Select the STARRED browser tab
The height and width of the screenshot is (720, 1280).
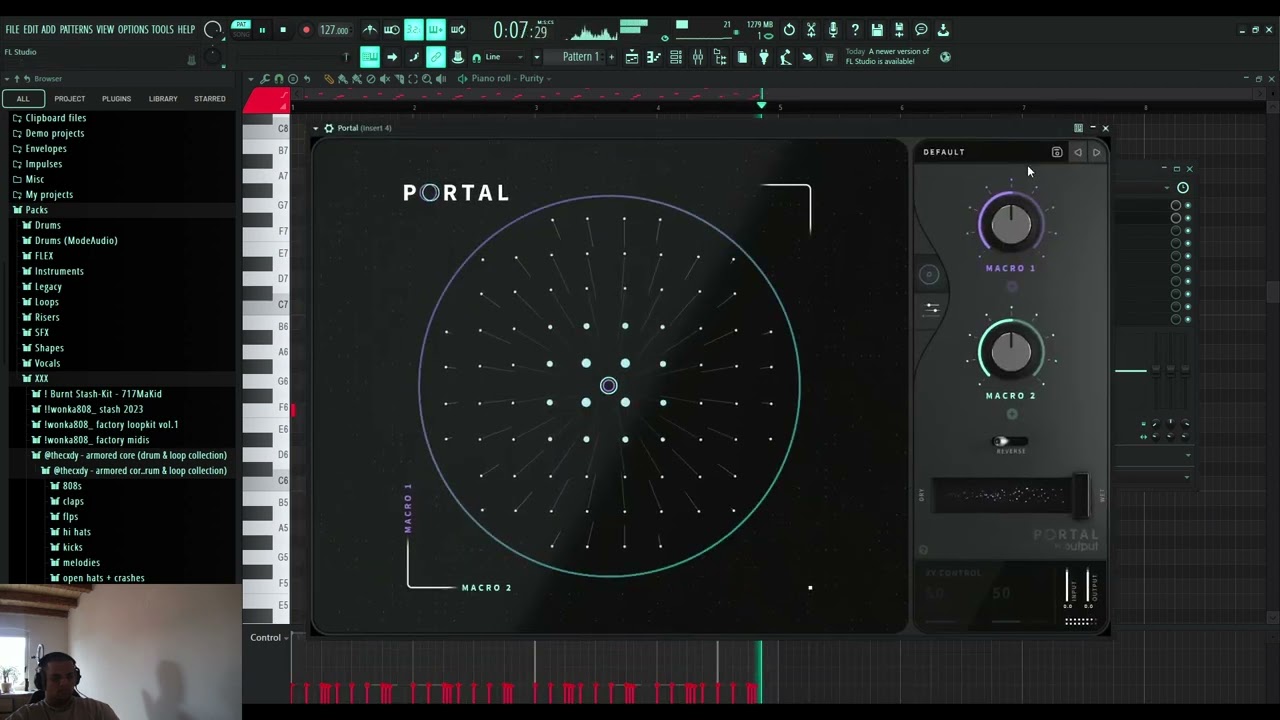tap(210, 99)
